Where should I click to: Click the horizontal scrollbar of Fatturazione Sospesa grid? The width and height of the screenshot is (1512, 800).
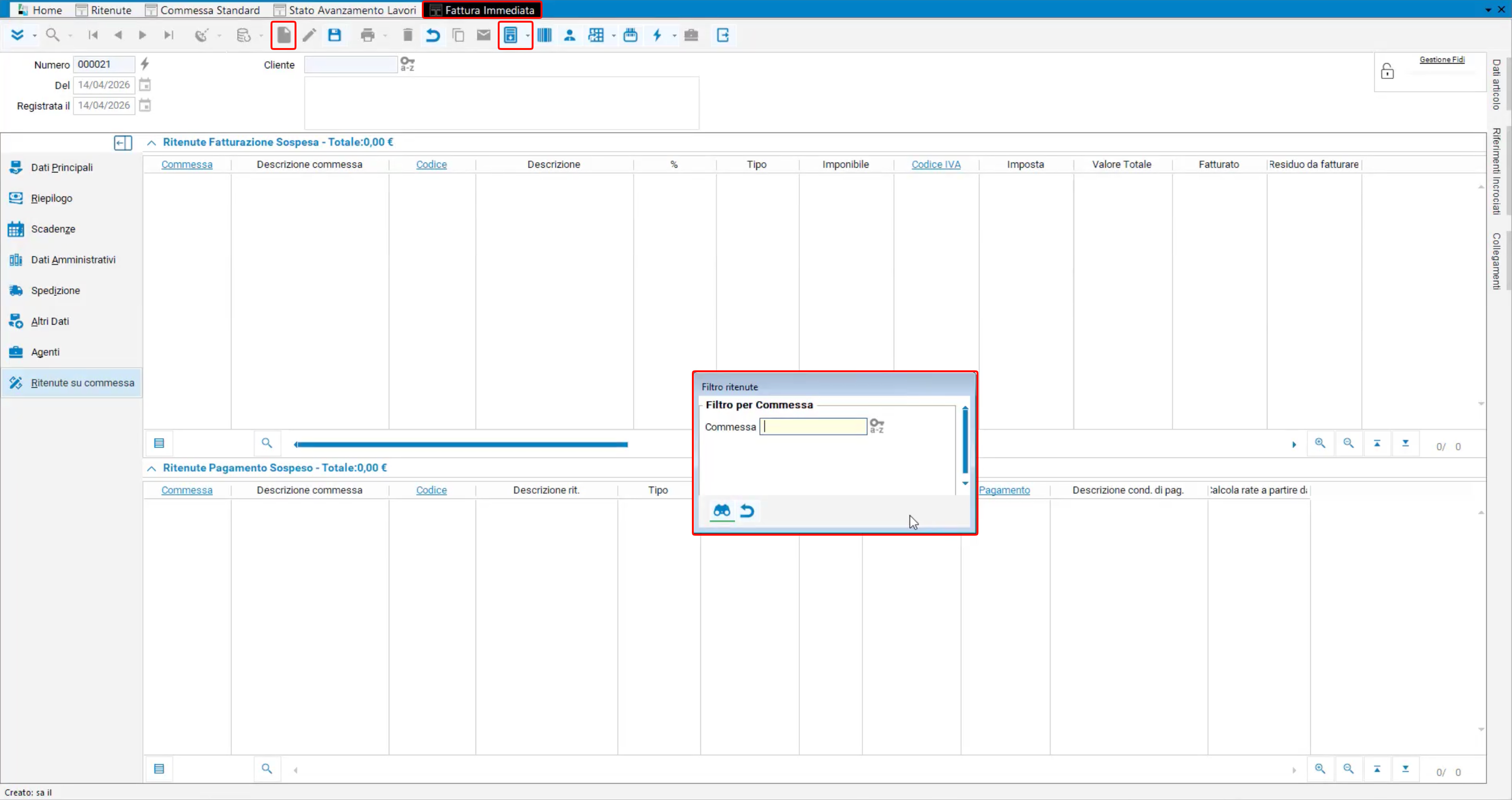coord(461,444)
